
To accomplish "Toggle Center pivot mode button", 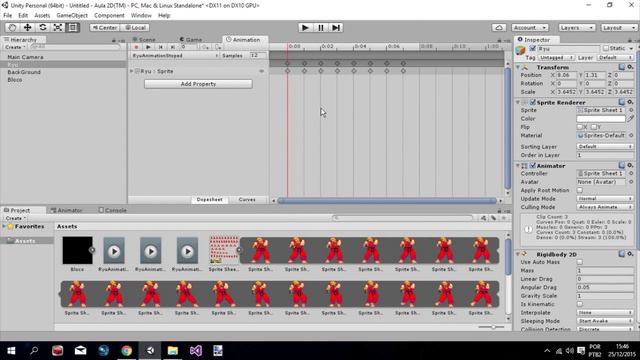I will (104, 27).
